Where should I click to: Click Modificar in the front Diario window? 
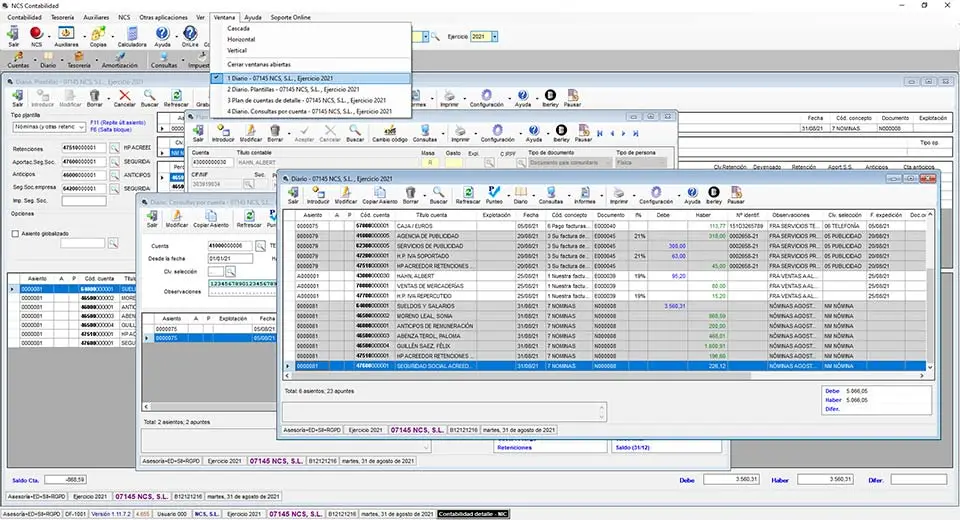tap(345, 195)
